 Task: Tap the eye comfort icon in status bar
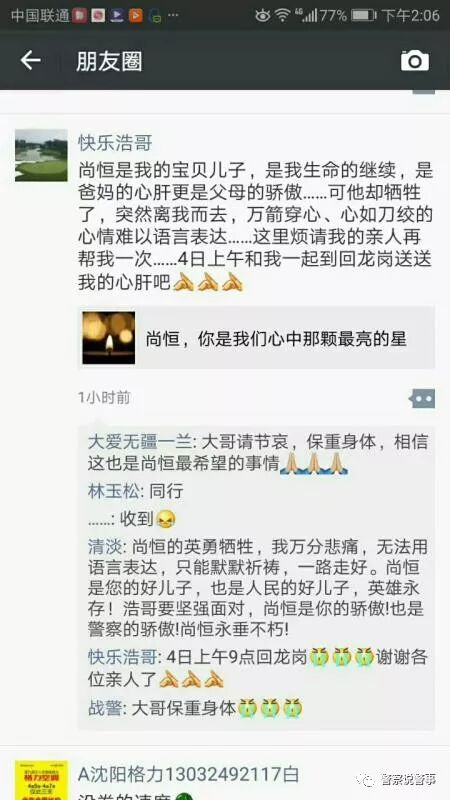[262, 15]
